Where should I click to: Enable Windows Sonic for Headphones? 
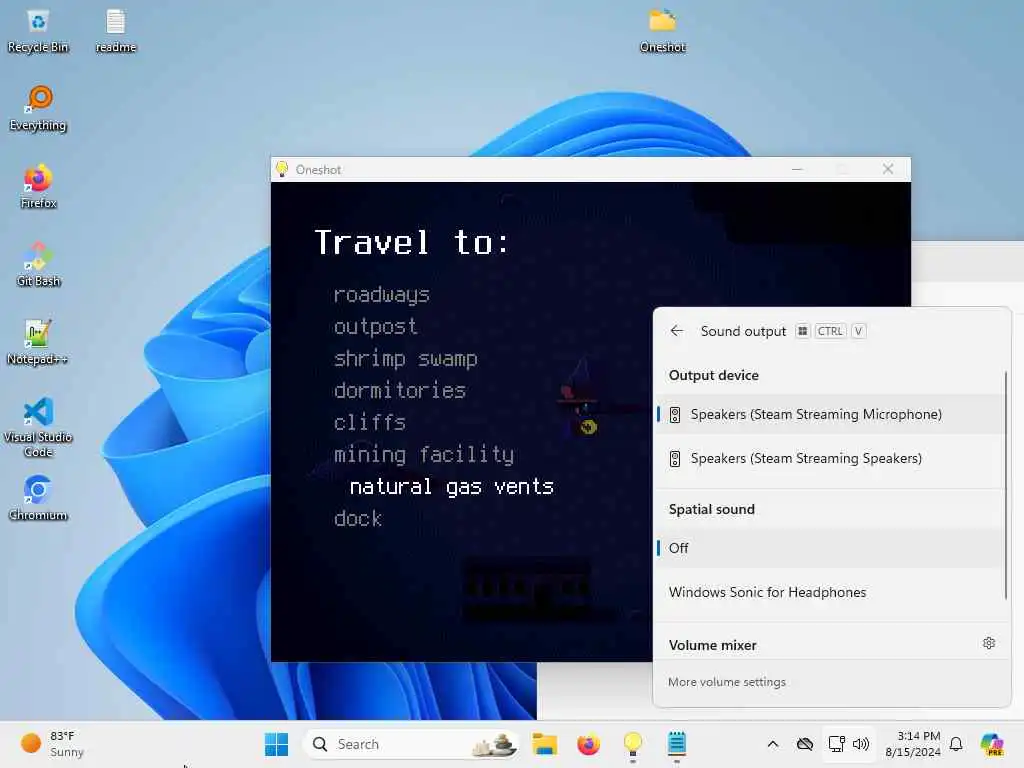pyautogui.click(x=831, y=592)
